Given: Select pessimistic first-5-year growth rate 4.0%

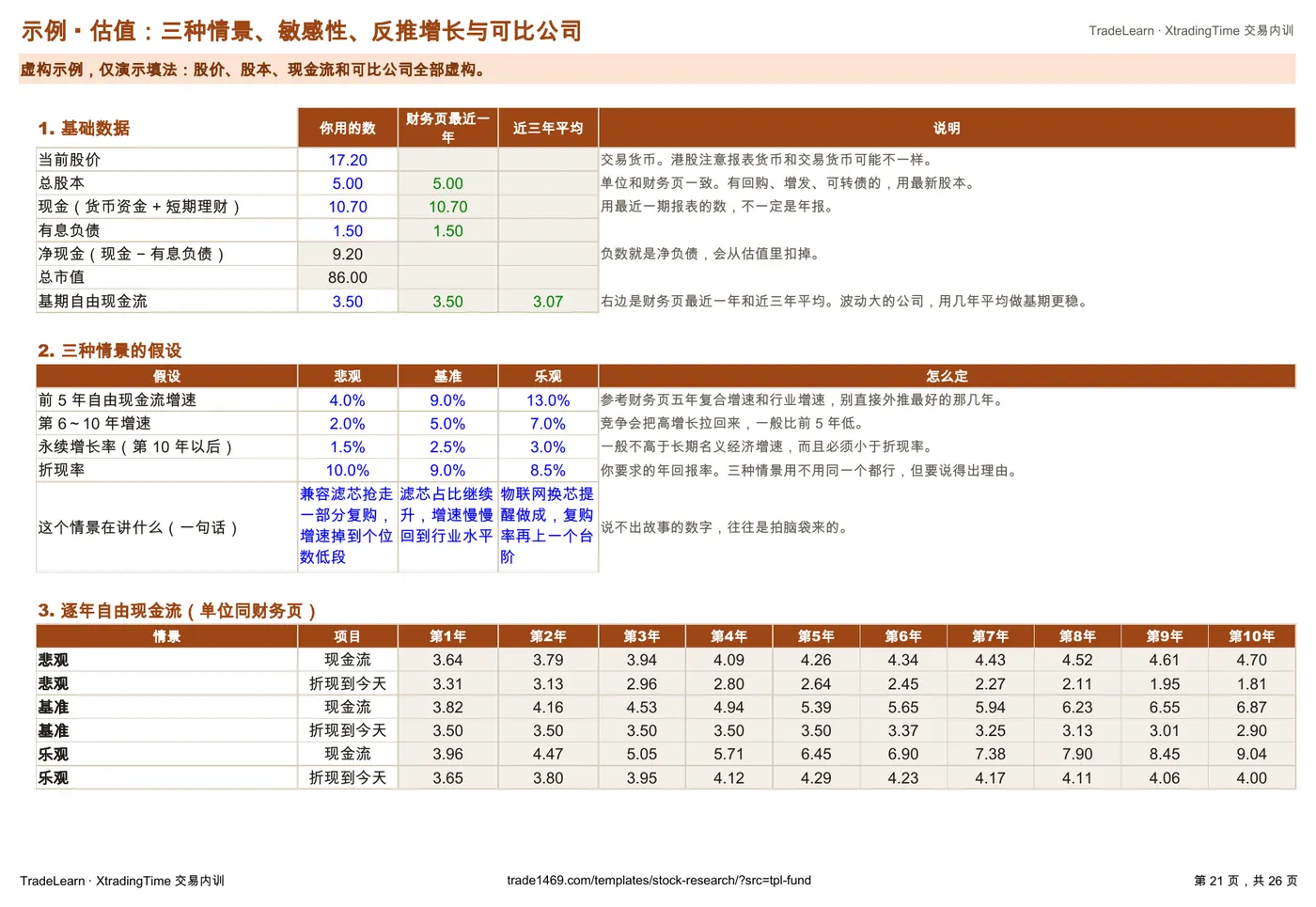Looking at the screenshot, I should (348, 400).
